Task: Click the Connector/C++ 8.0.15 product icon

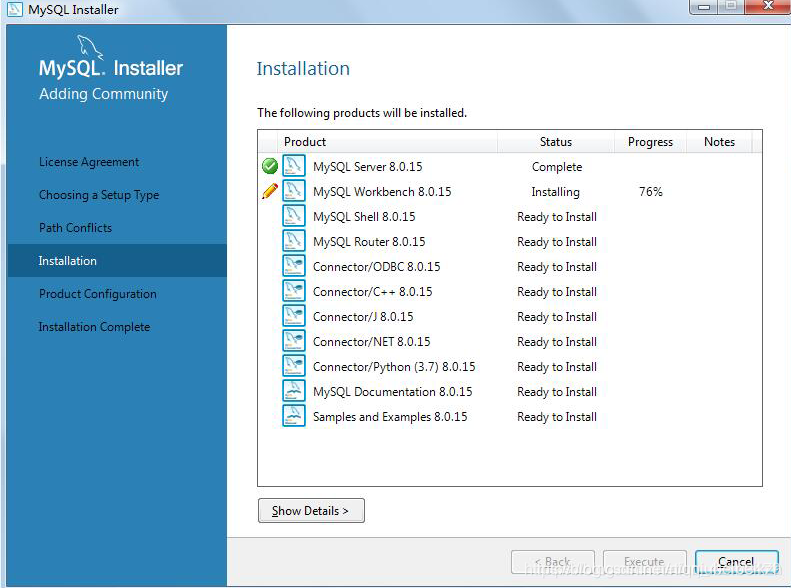Action: [x=294, y=291]
